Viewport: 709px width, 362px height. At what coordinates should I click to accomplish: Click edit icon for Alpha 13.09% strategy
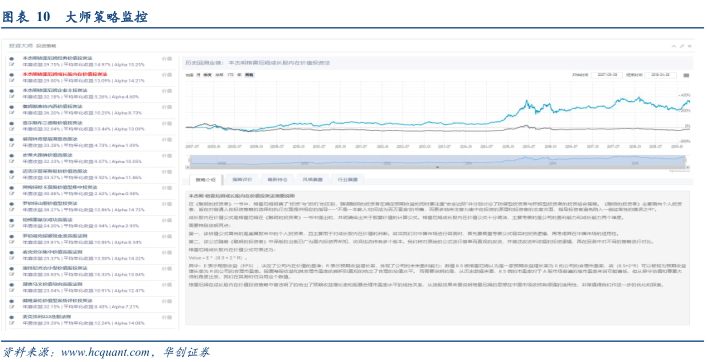click(x=12, y=129)
